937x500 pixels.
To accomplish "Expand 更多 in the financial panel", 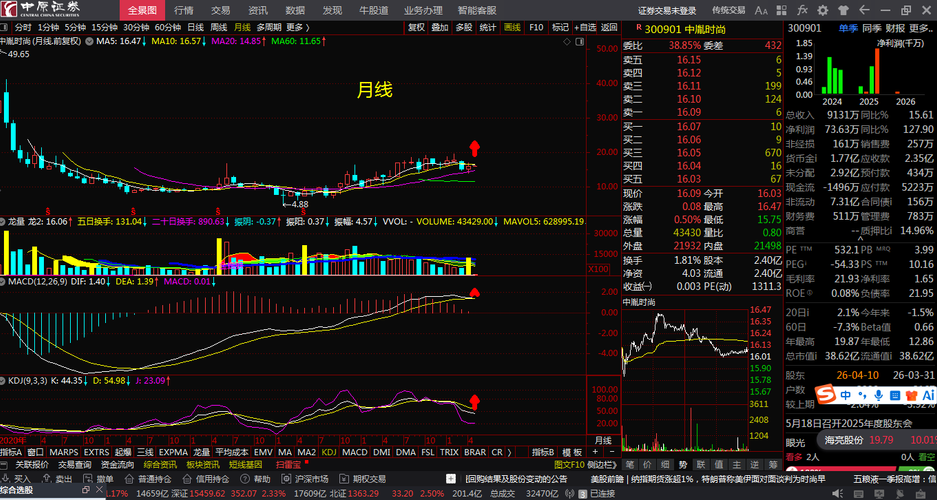I will [x=920, y=28].
